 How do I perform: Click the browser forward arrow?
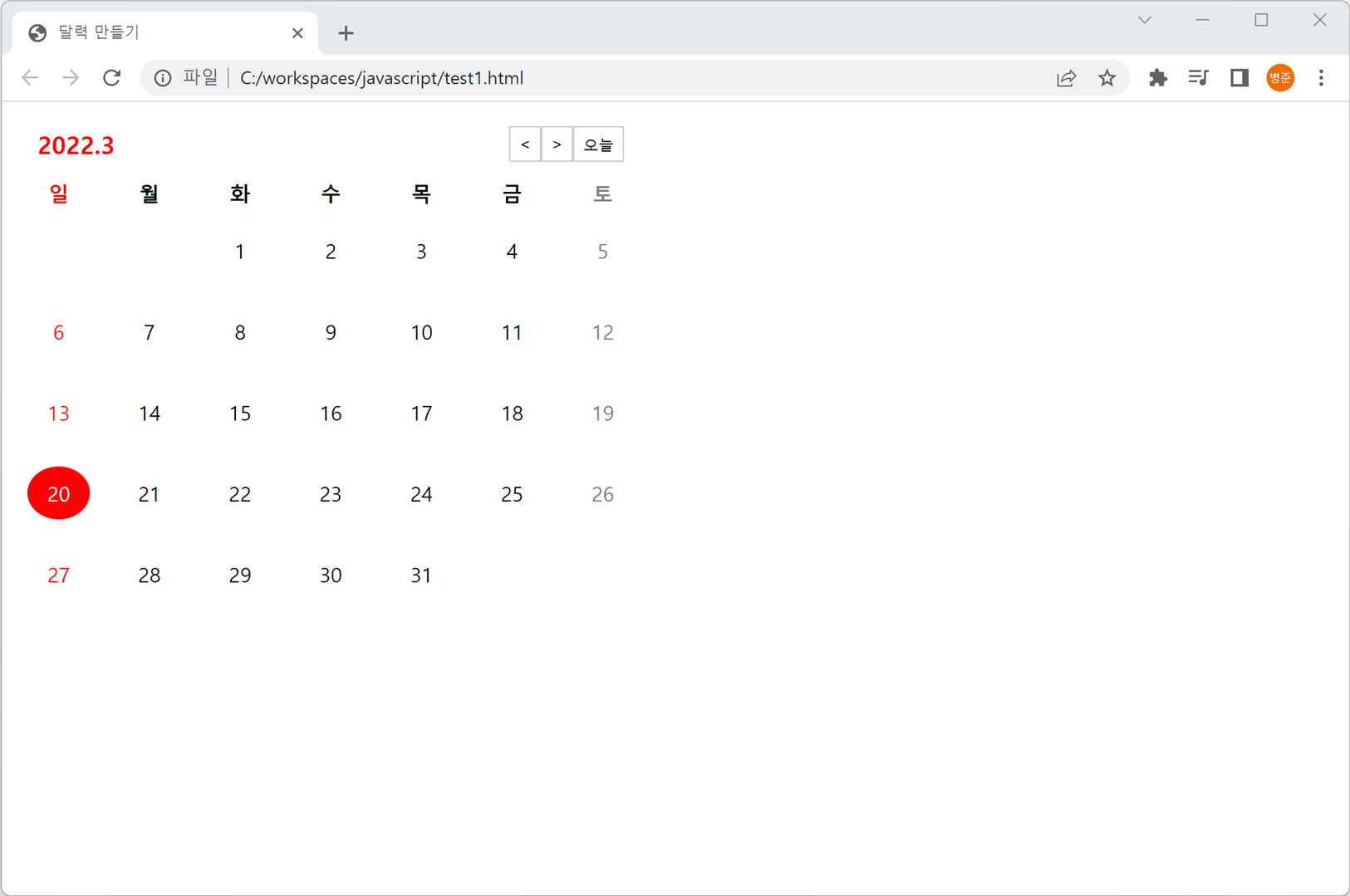click(x=71, y=78)
